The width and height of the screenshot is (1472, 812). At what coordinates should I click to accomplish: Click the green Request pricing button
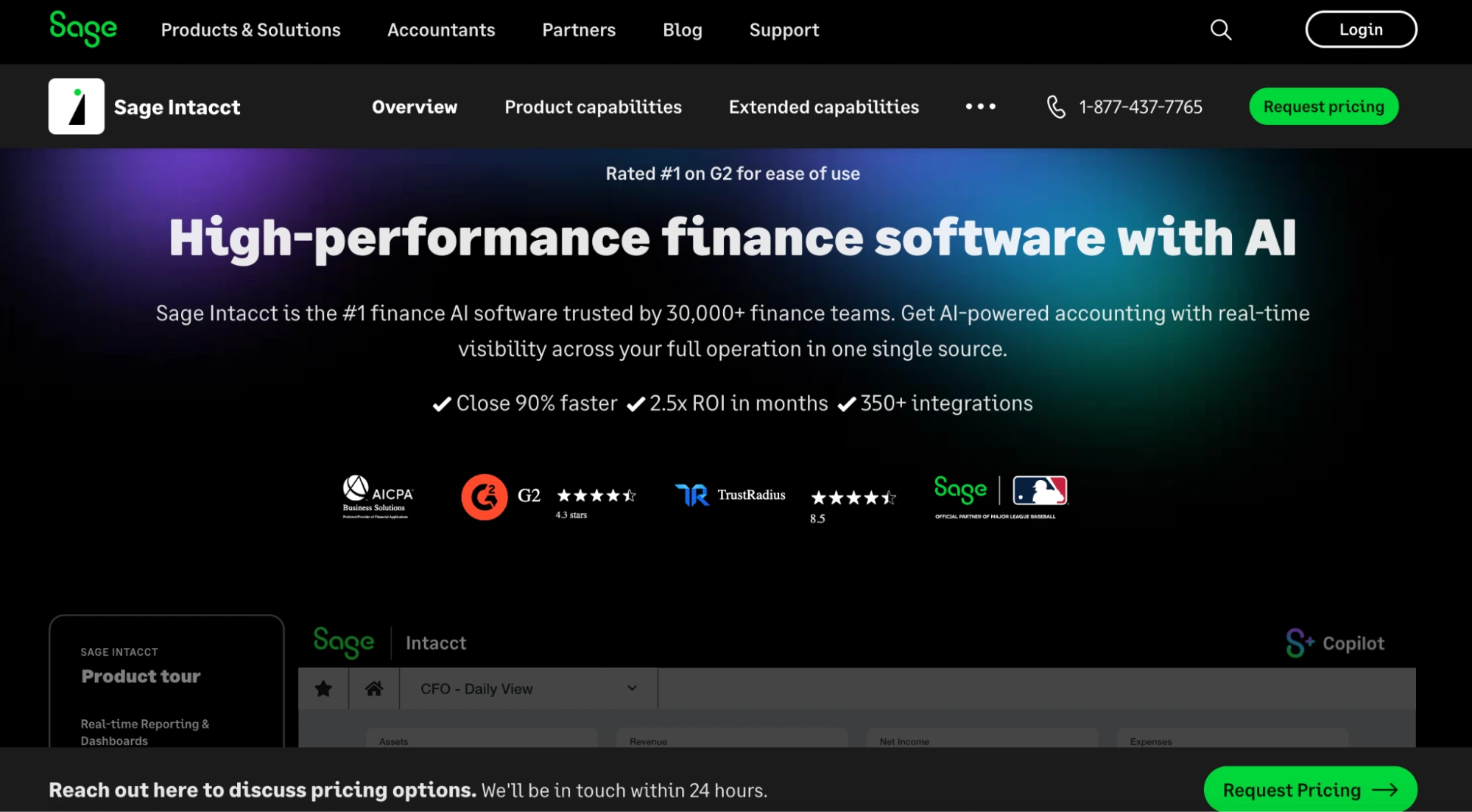1323,107
